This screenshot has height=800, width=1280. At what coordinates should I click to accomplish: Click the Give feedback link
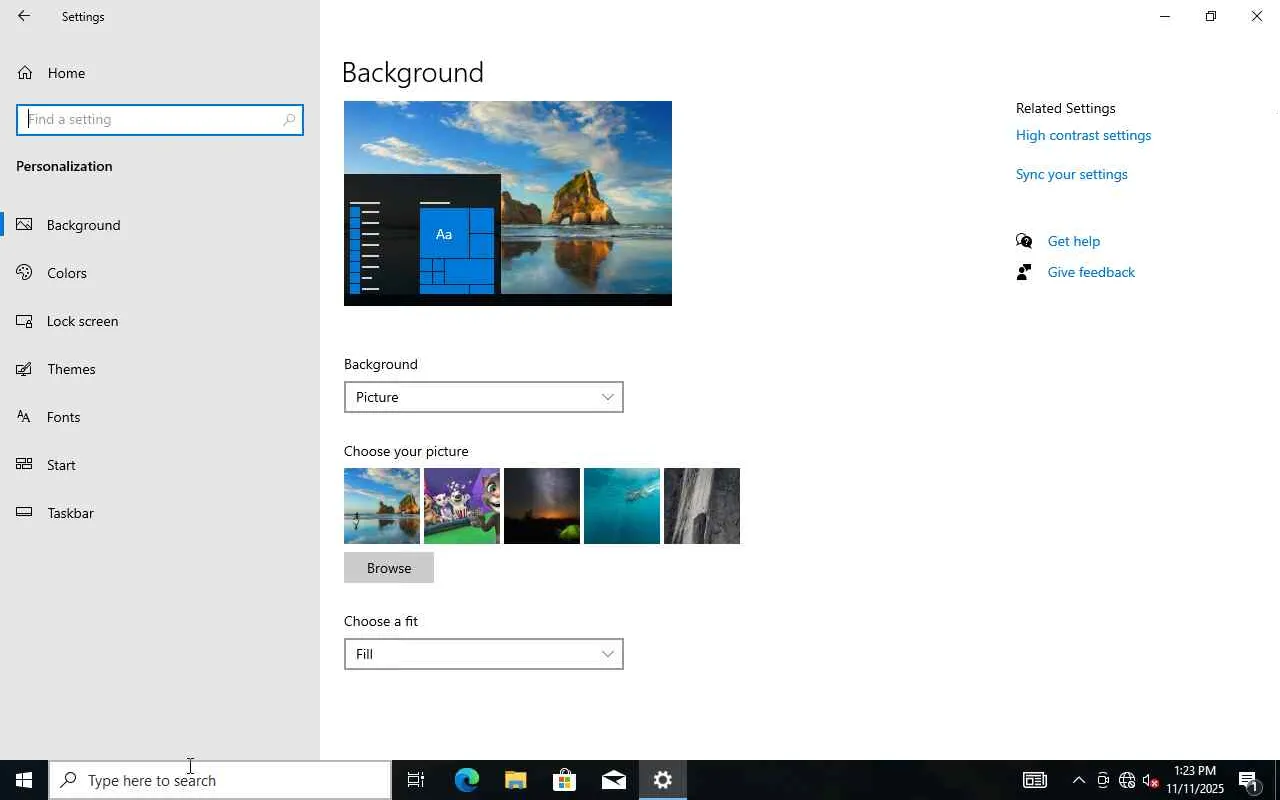[1091, 272]
